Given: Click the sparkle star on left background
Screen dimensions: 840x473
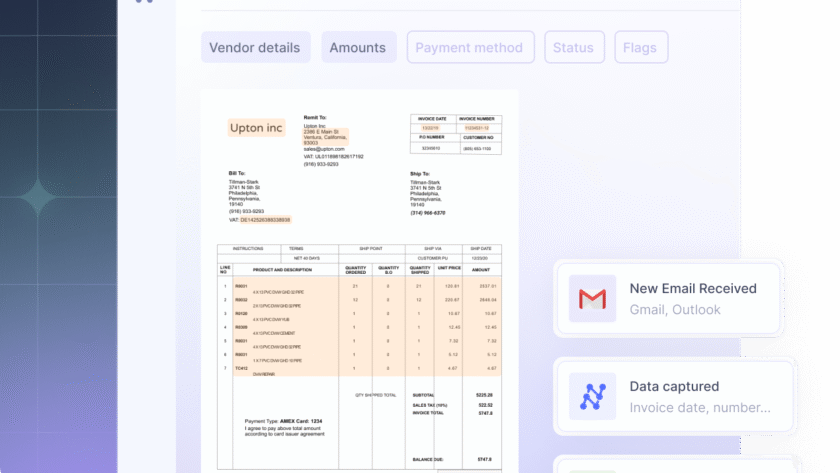Looking at the screenshot, I should coord(40,198).
